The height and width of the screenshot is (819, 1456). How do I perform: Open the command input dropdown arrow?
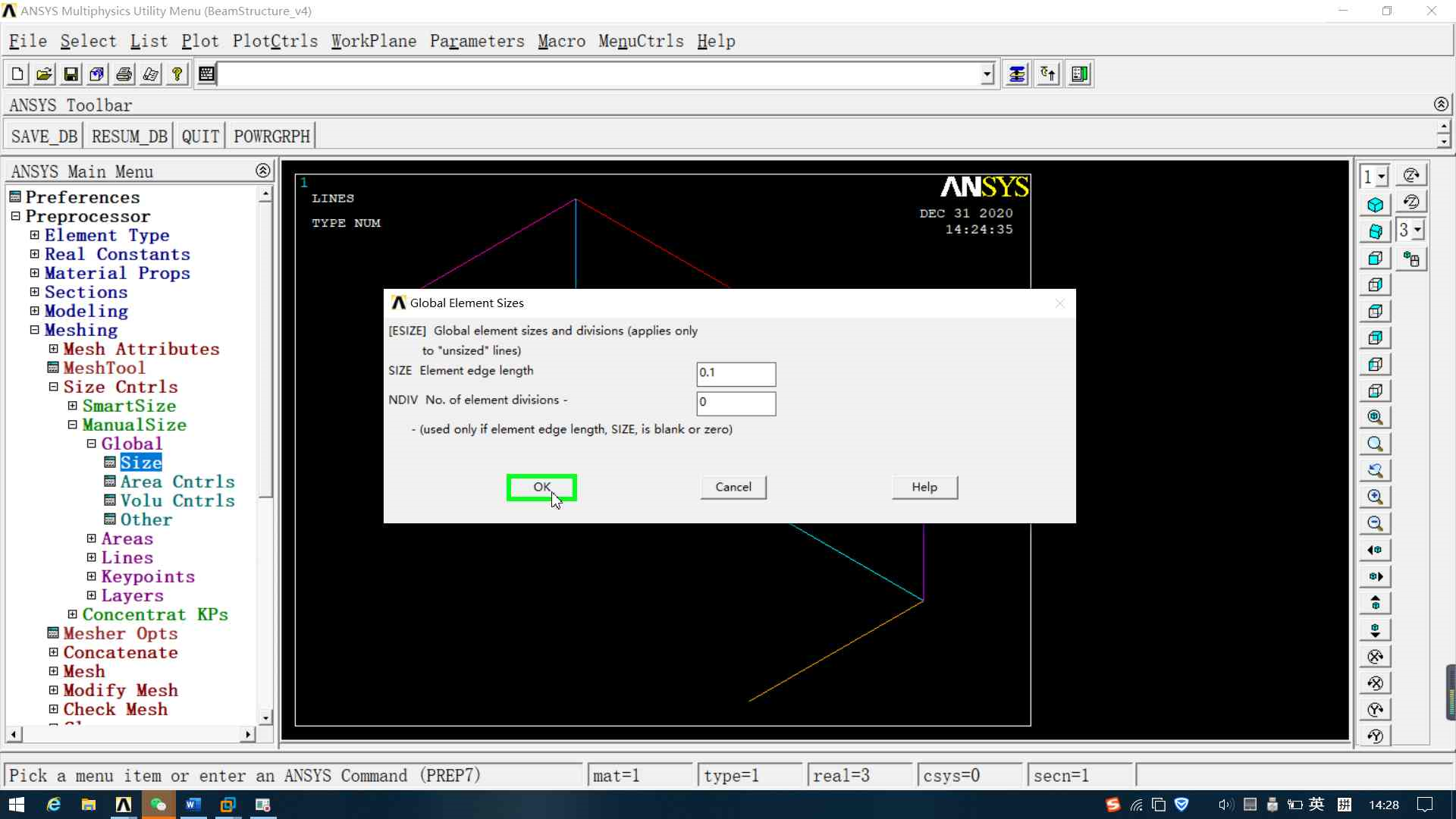(x=987, y=74)
